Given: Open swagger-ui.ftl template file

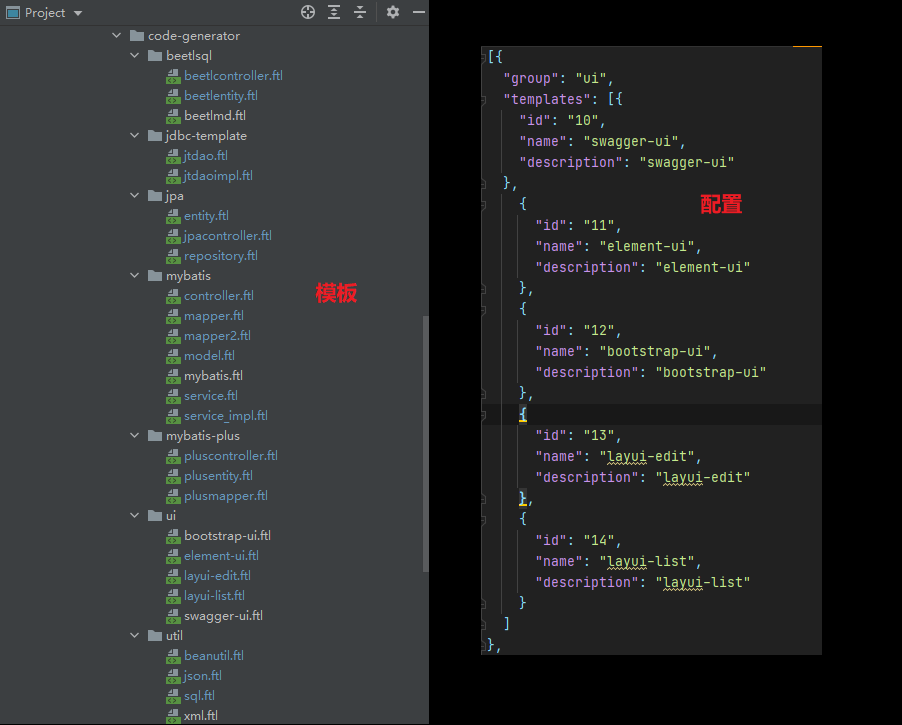Looking at the screenshot, I should (223, 616).
